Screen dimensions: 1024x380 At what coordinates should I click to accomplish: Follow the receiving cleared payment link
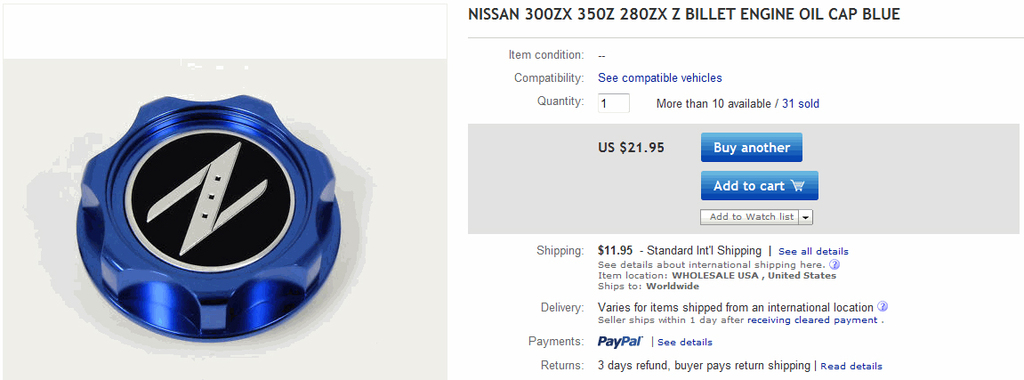point(812,321)
